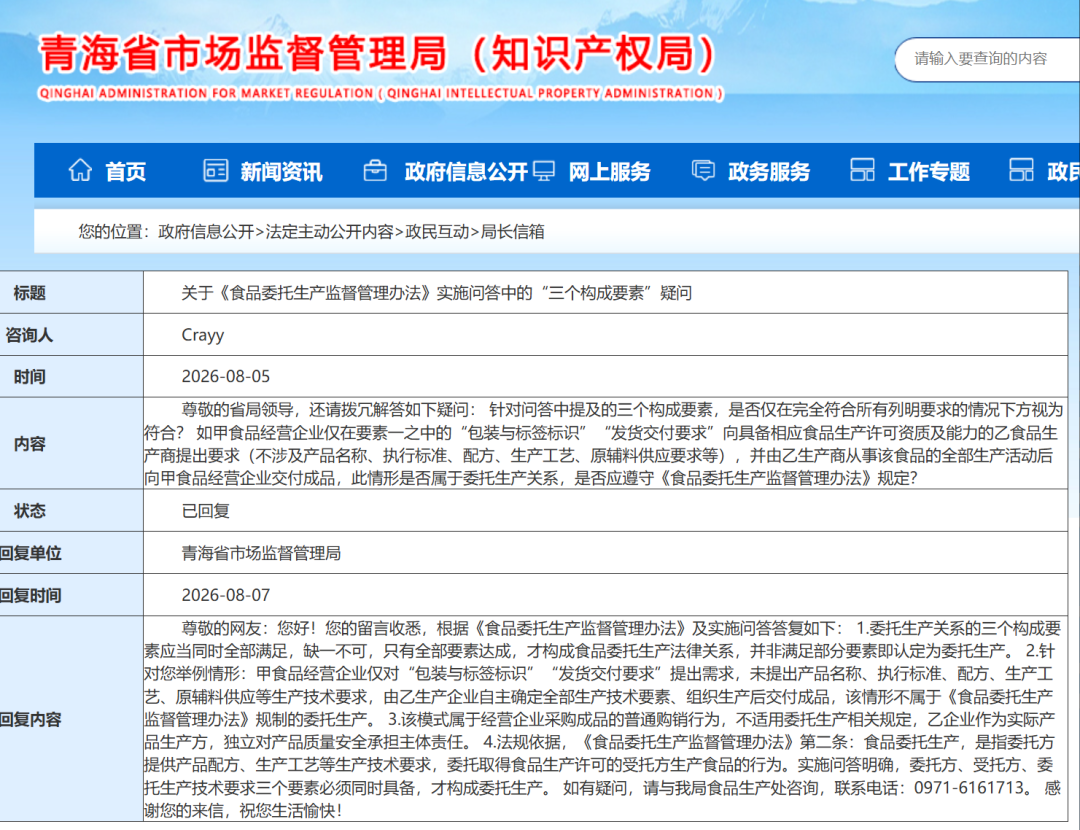
Task: Click the 回复时间 row label
Action: pos(30,595)
